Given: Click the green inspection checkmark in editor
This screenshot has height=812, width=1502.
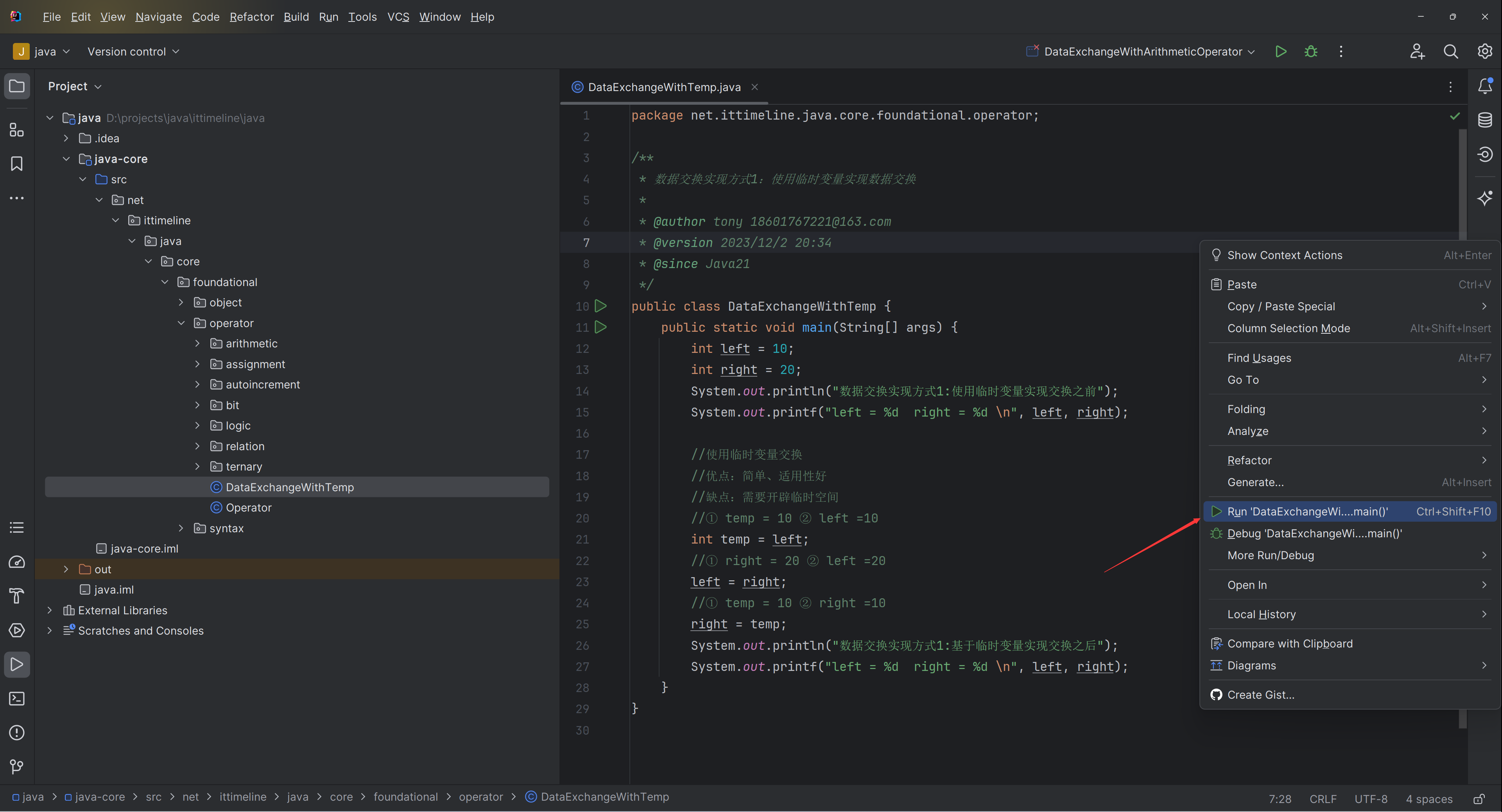Looking at the screenshot, I should 1455,116.
